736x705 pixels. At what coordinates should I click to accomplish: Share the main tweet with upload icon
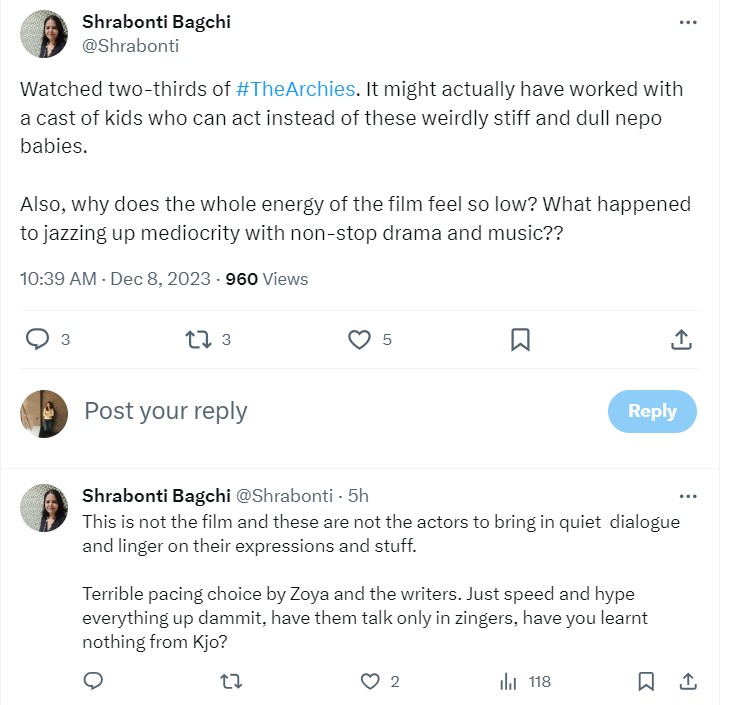point(681,339)
